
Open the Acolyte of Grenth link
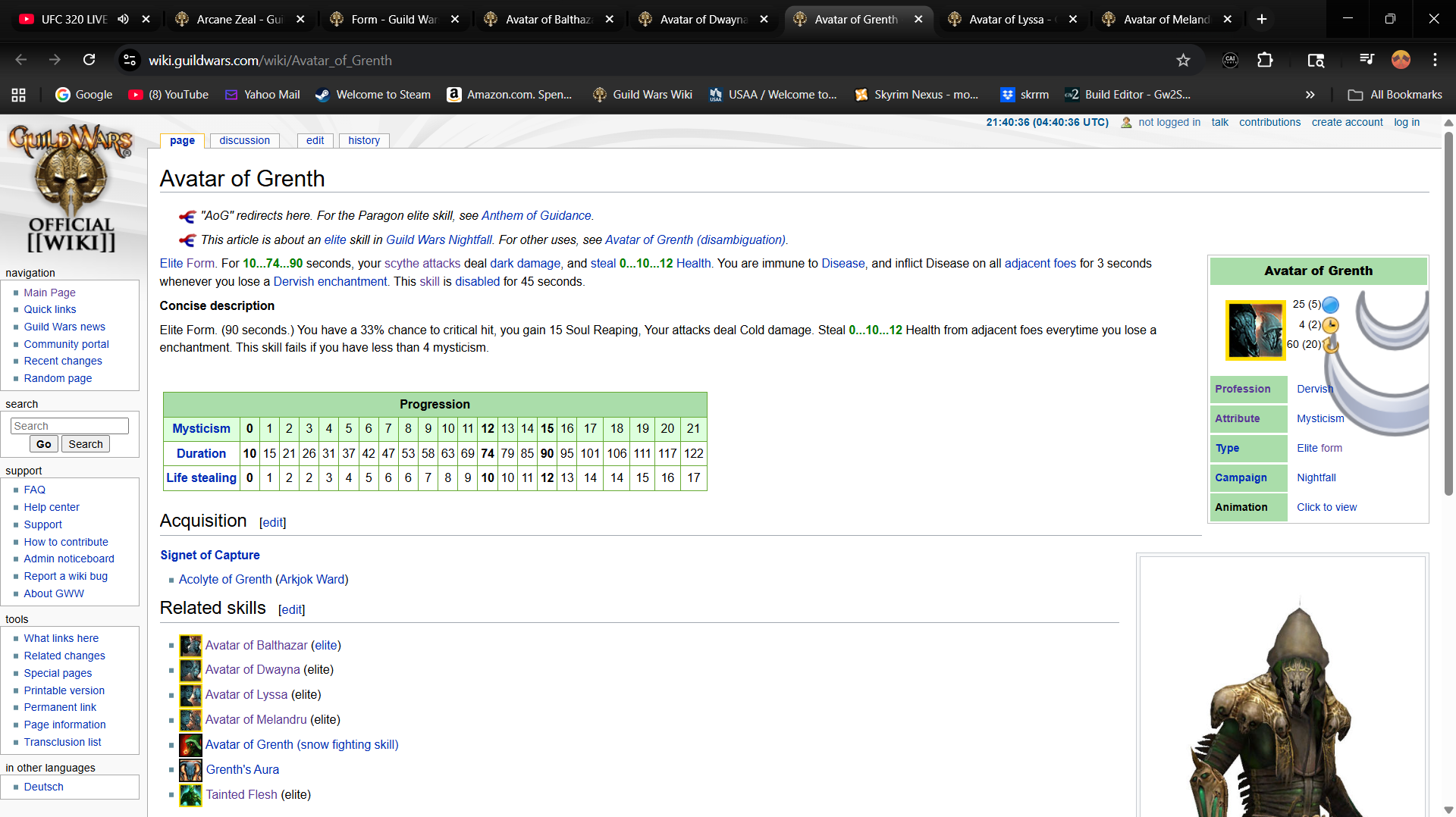(x=225, y=580)
